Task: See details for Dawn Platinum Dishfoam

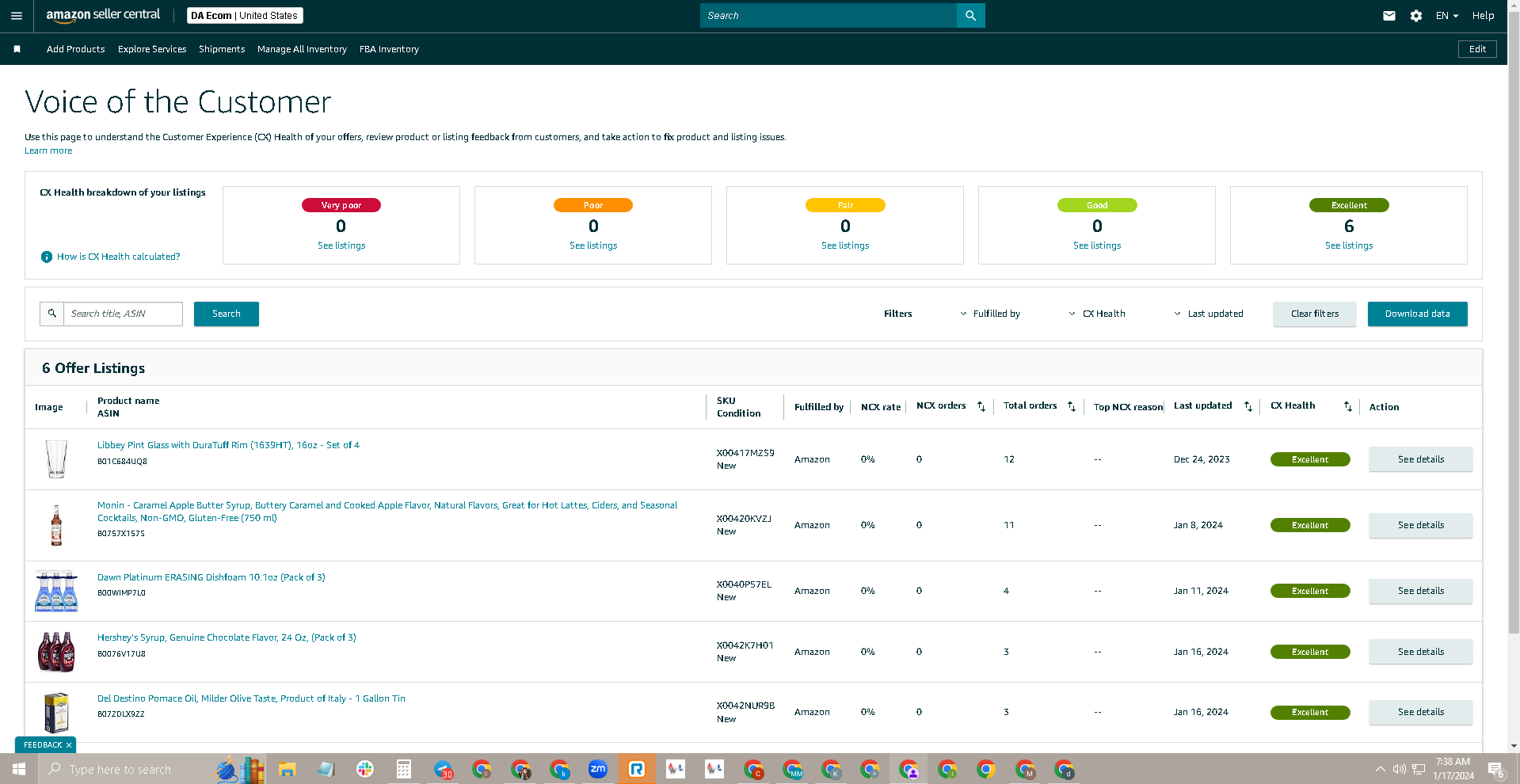Action: (1421, 591)
